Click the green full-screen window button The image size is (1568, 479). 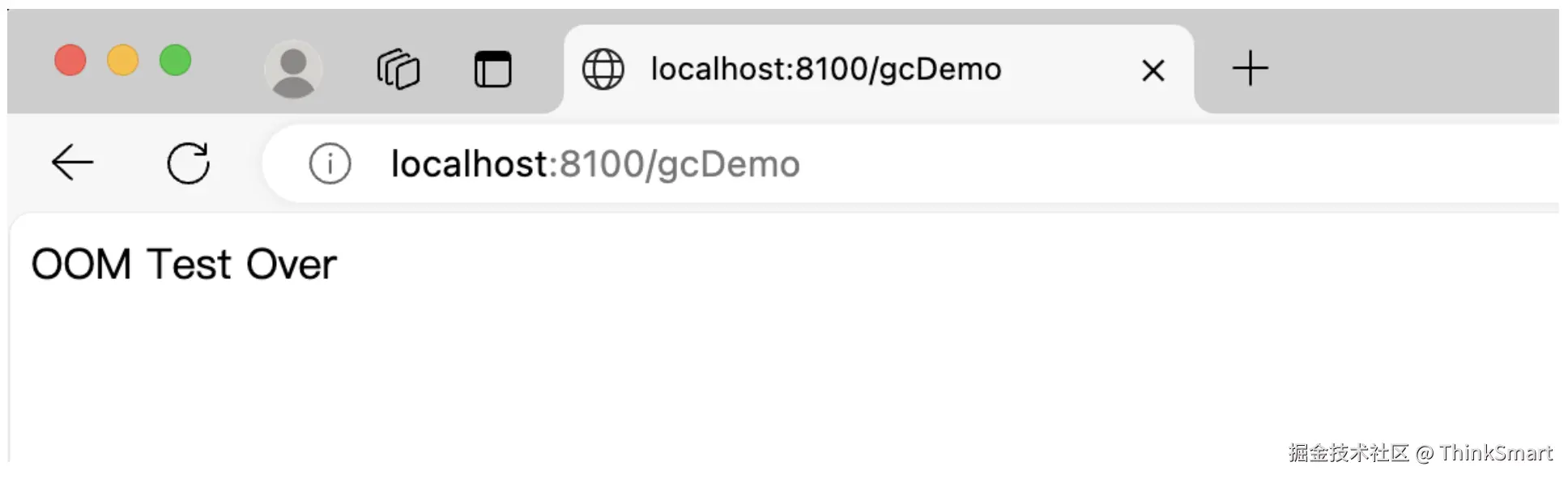tap(176, 61)
